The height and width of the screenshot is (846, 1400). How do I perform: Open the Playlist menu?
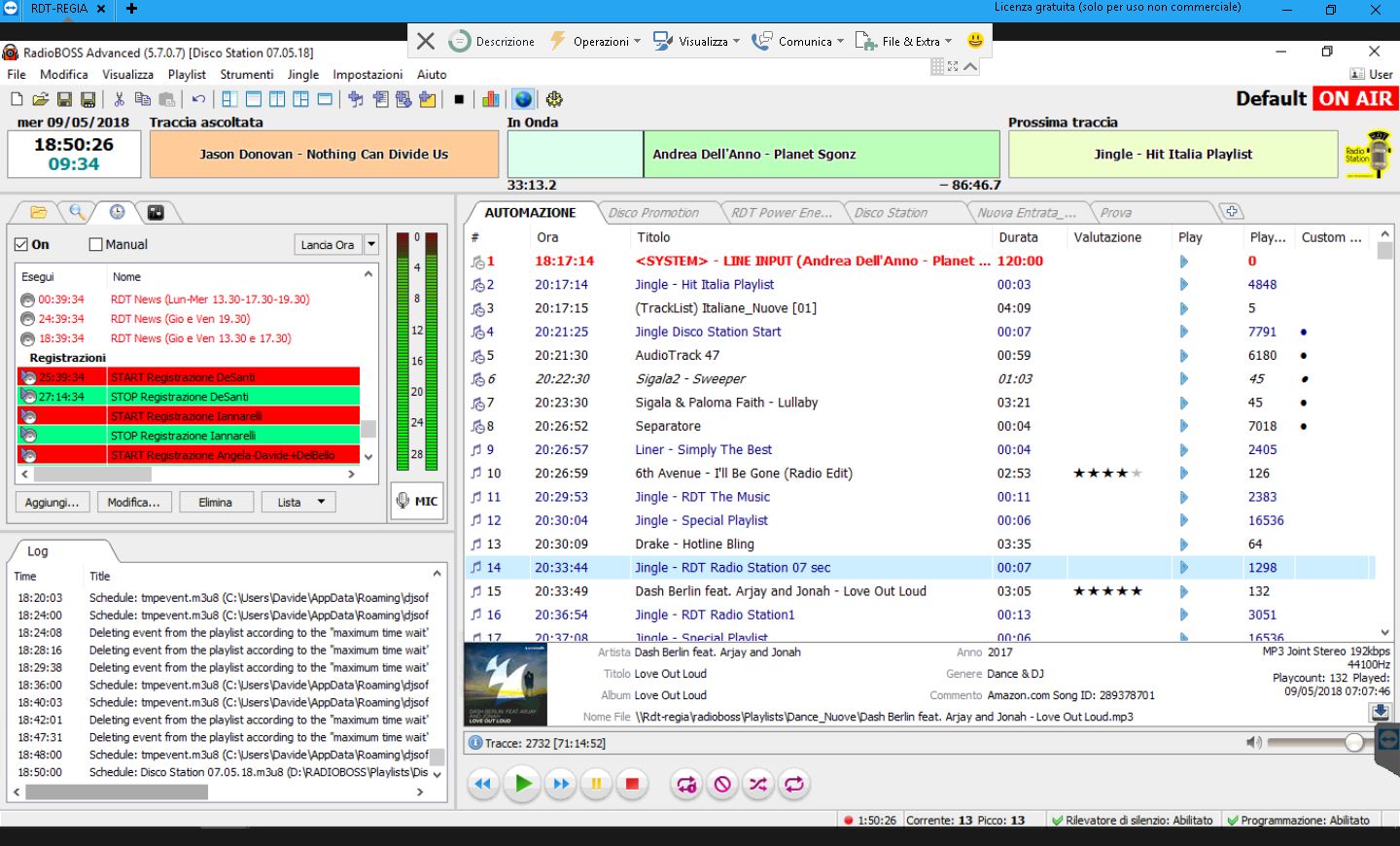(x=187, y=75)
